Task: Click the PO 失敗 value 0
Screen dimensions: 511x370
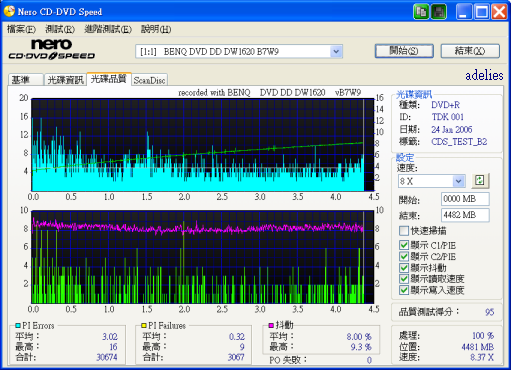Action: tap(369, 360)
